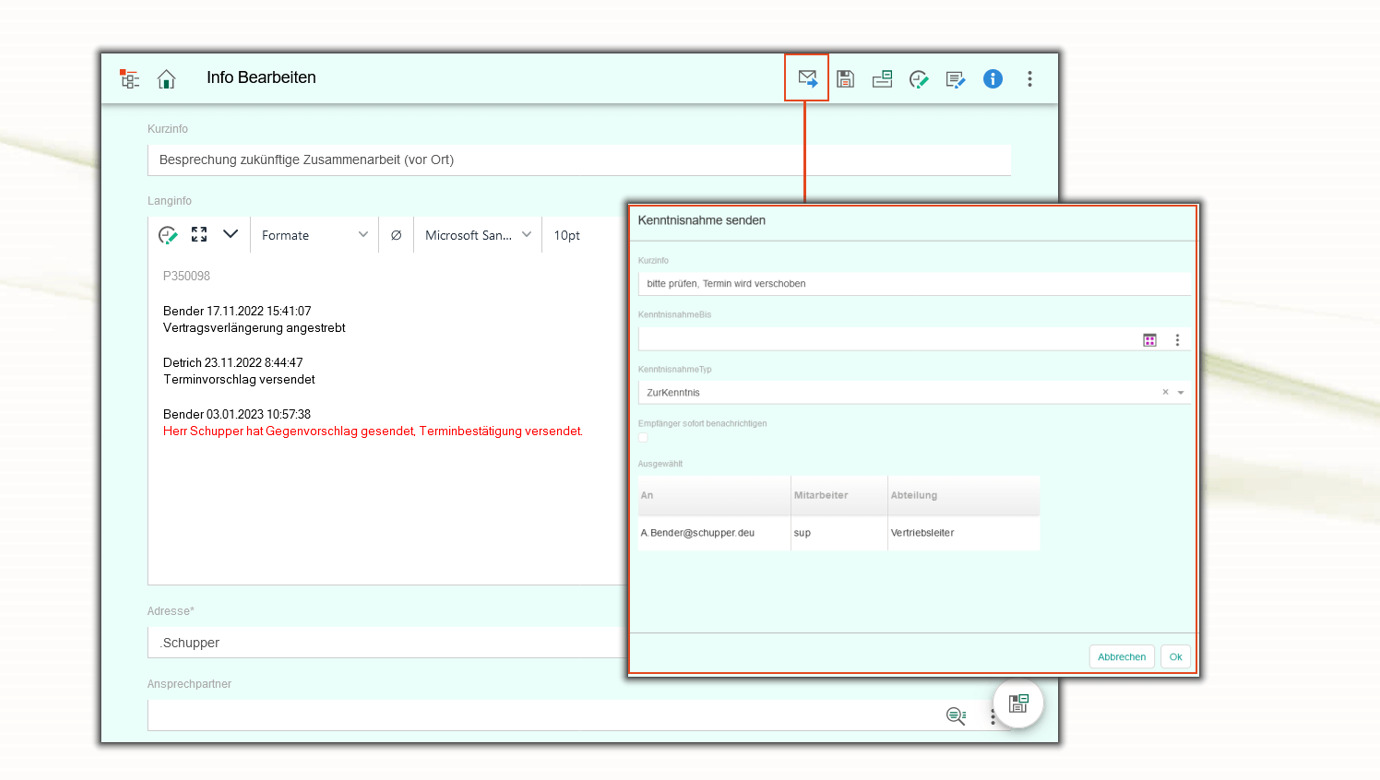The width and height of the screenshot is (1380, 780).
Task: Click the search icon in Ansprechpartner field
Action: pos(956,715)
